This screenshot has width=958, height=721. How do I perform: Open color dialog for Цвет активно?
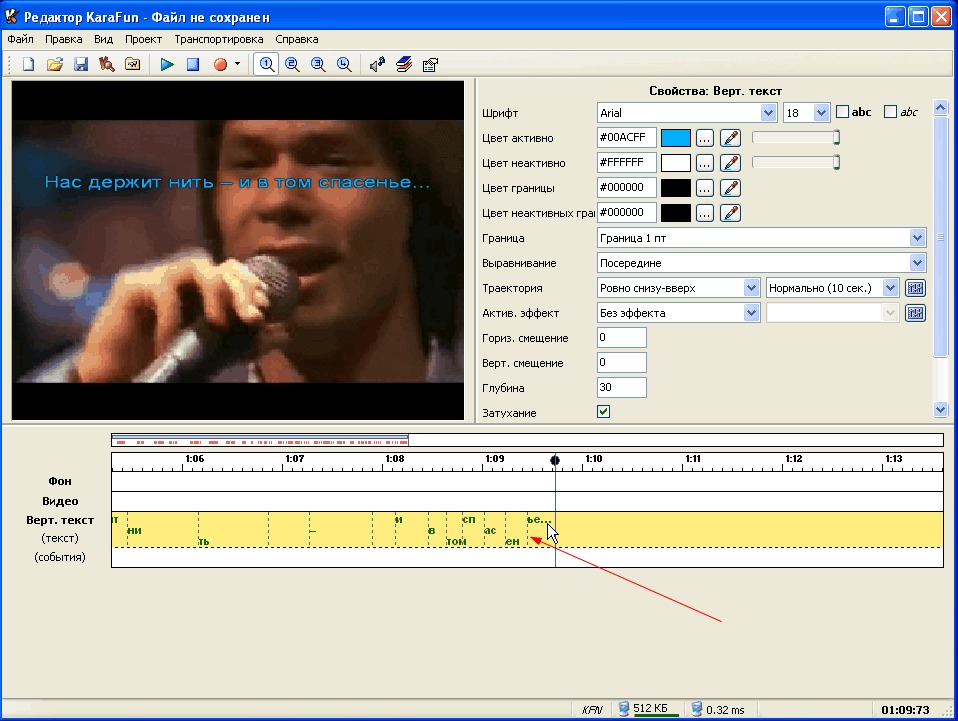pyautogui.click(x=704, y=138)
